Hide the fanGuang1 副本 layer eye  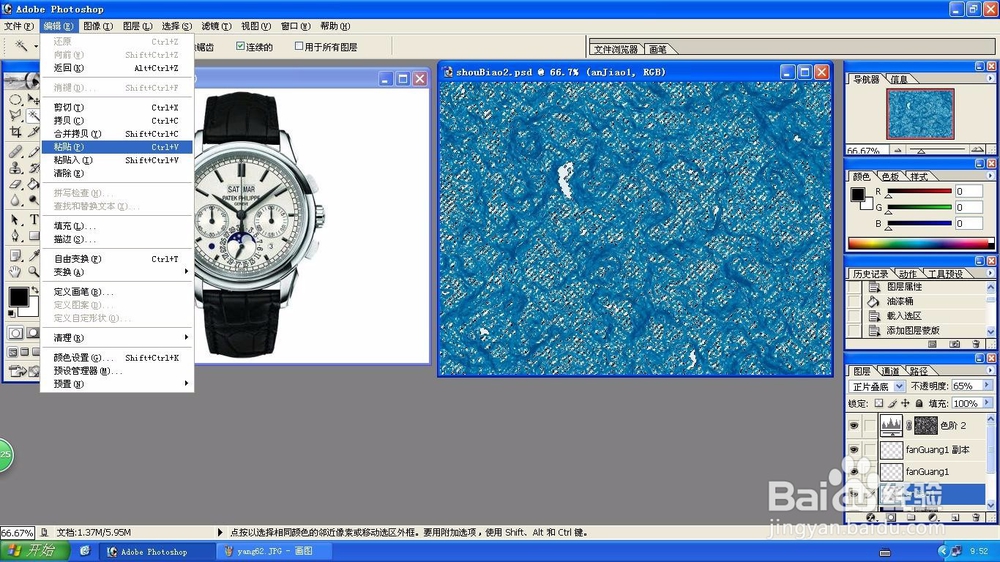click(854, 449)
